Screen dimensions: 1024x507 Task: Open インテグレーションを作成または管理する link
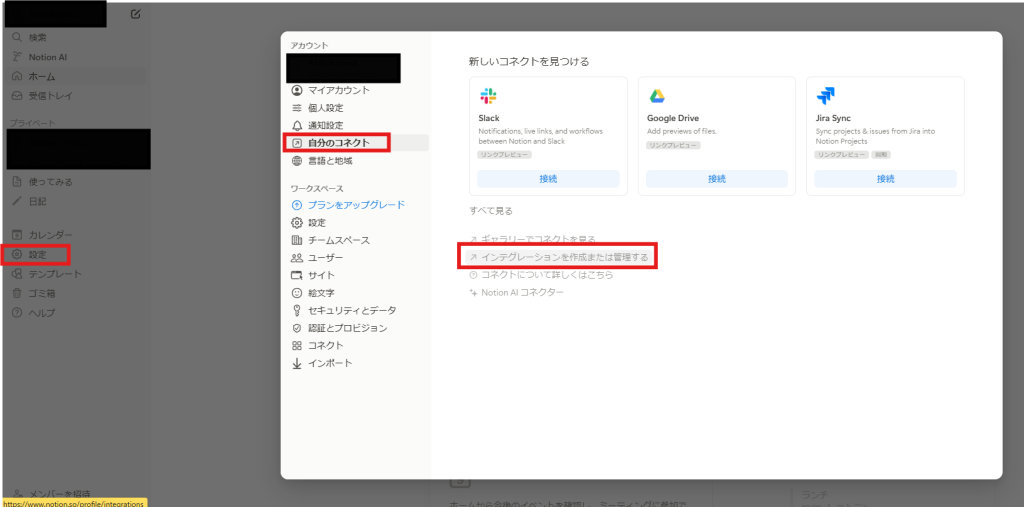coord(559,257)
